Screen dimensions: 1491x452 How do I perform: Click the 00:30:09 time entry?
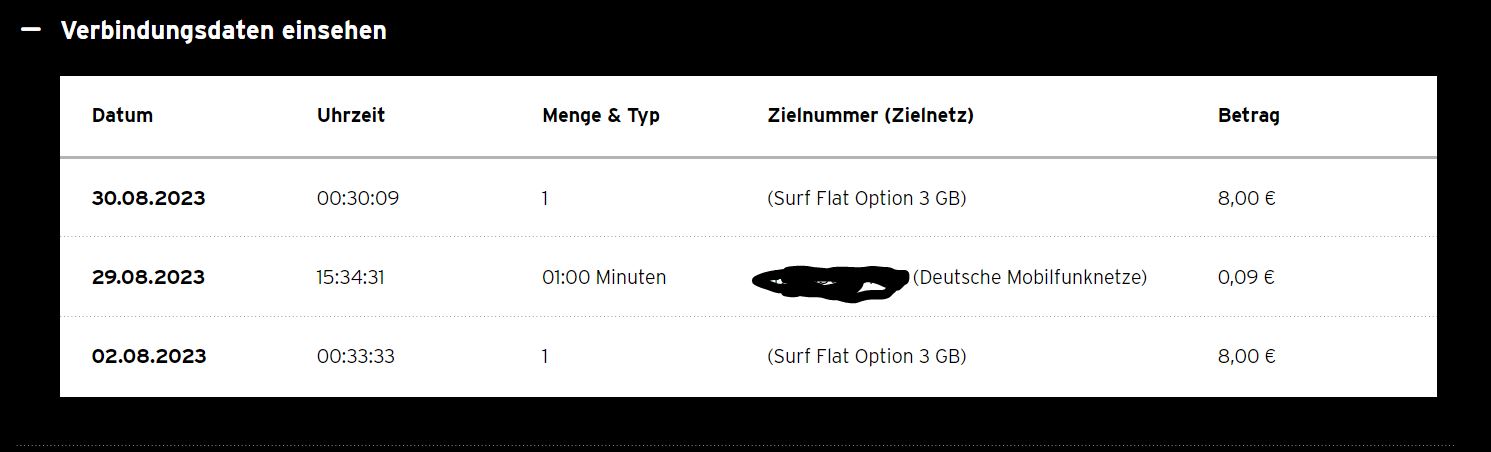pos(358,198)
